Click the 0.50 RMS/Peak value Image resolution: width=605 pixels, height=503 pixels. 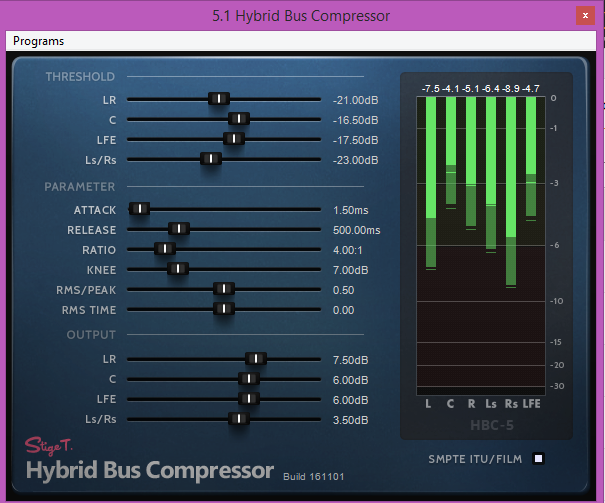pos(343,290)
